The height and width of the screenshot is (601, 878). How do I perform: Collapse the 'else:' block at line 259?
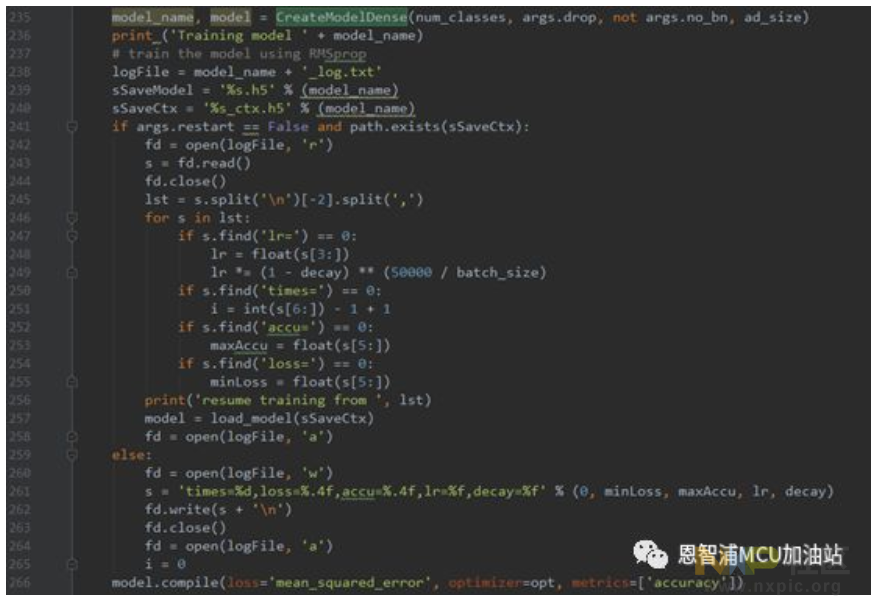tap(72, 455)
